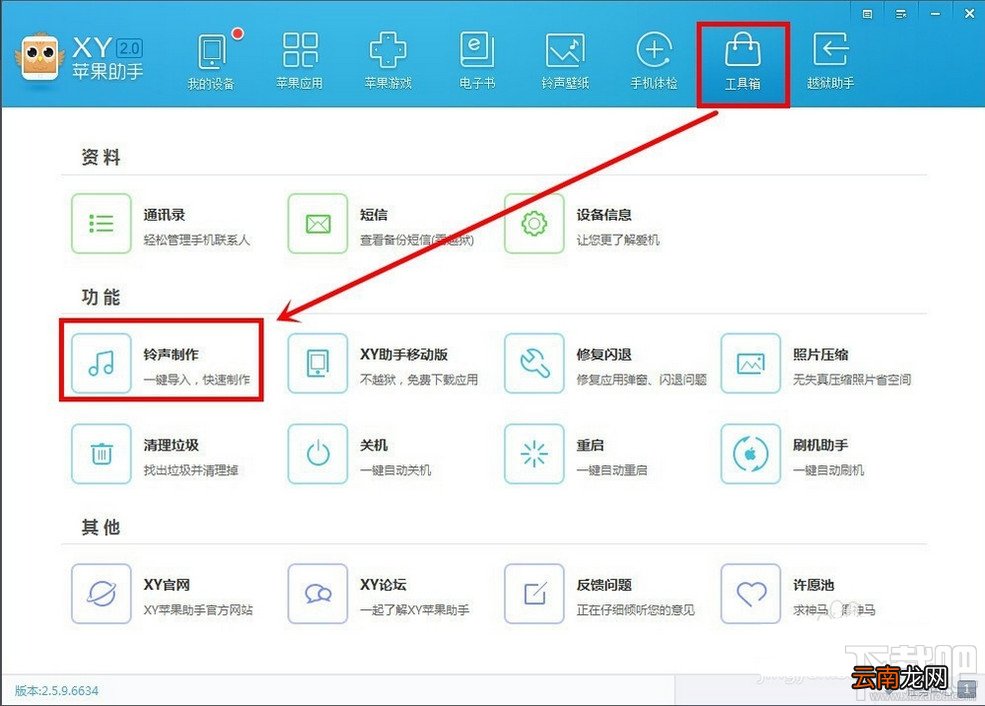Click the 照片压缩 title text
Viewport: 985px width, 706px height.
click(x=820, y=354)
